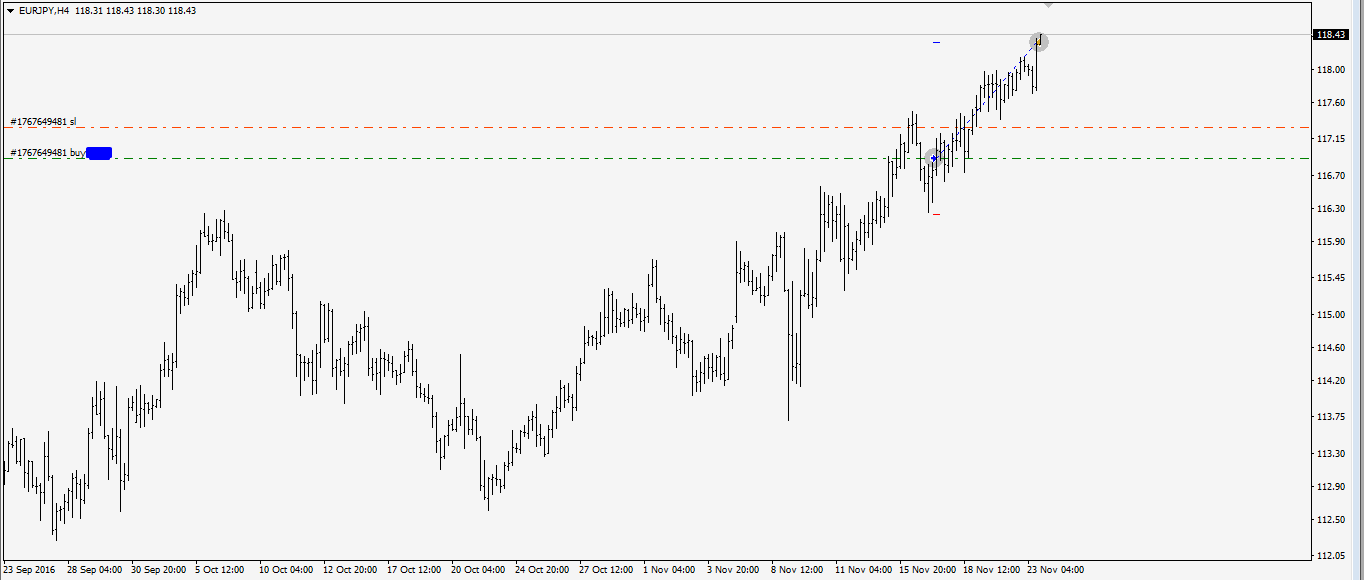Click the 8 Nov 12:00 time label
The image size is (1364, 580).
click(798, 570)
